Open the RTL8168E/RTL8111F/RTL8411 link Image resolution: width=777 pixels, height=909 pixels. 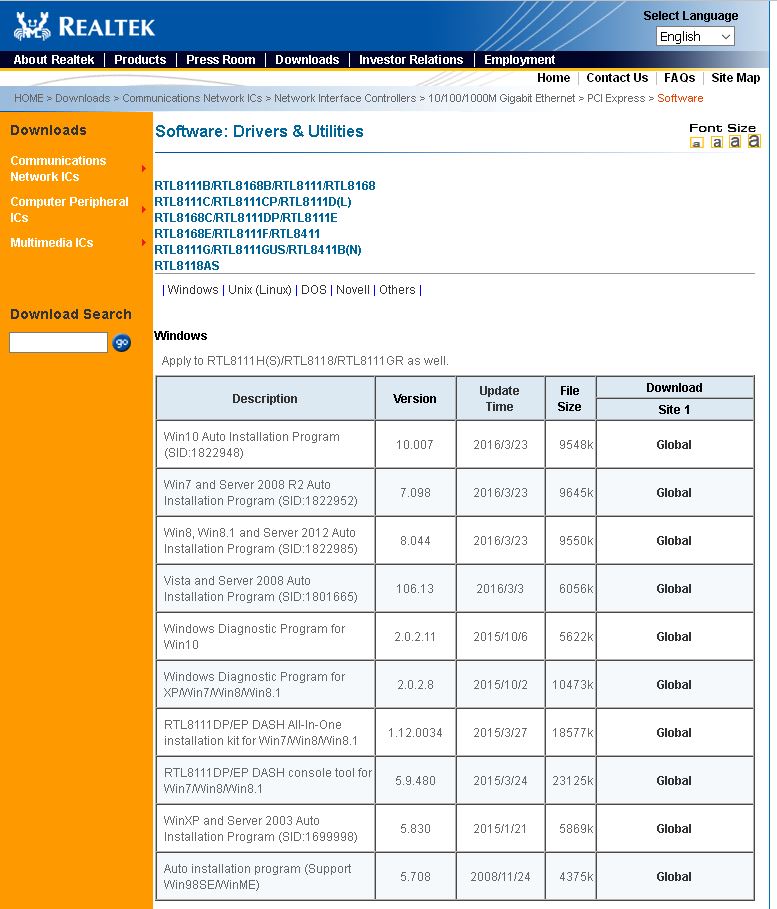pos(237,234)
